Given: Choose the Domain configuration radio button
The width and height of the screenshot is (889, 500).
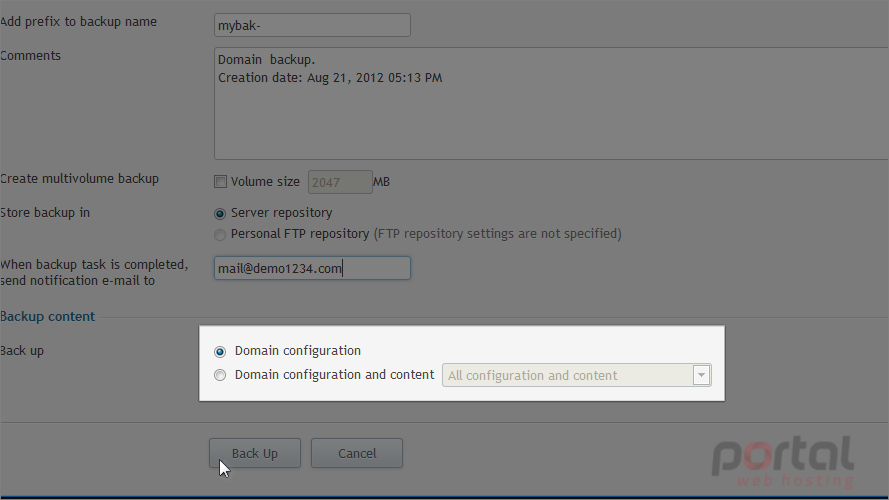Looking at the screenshot, I should pyautogui.click(x=220, y=351).
